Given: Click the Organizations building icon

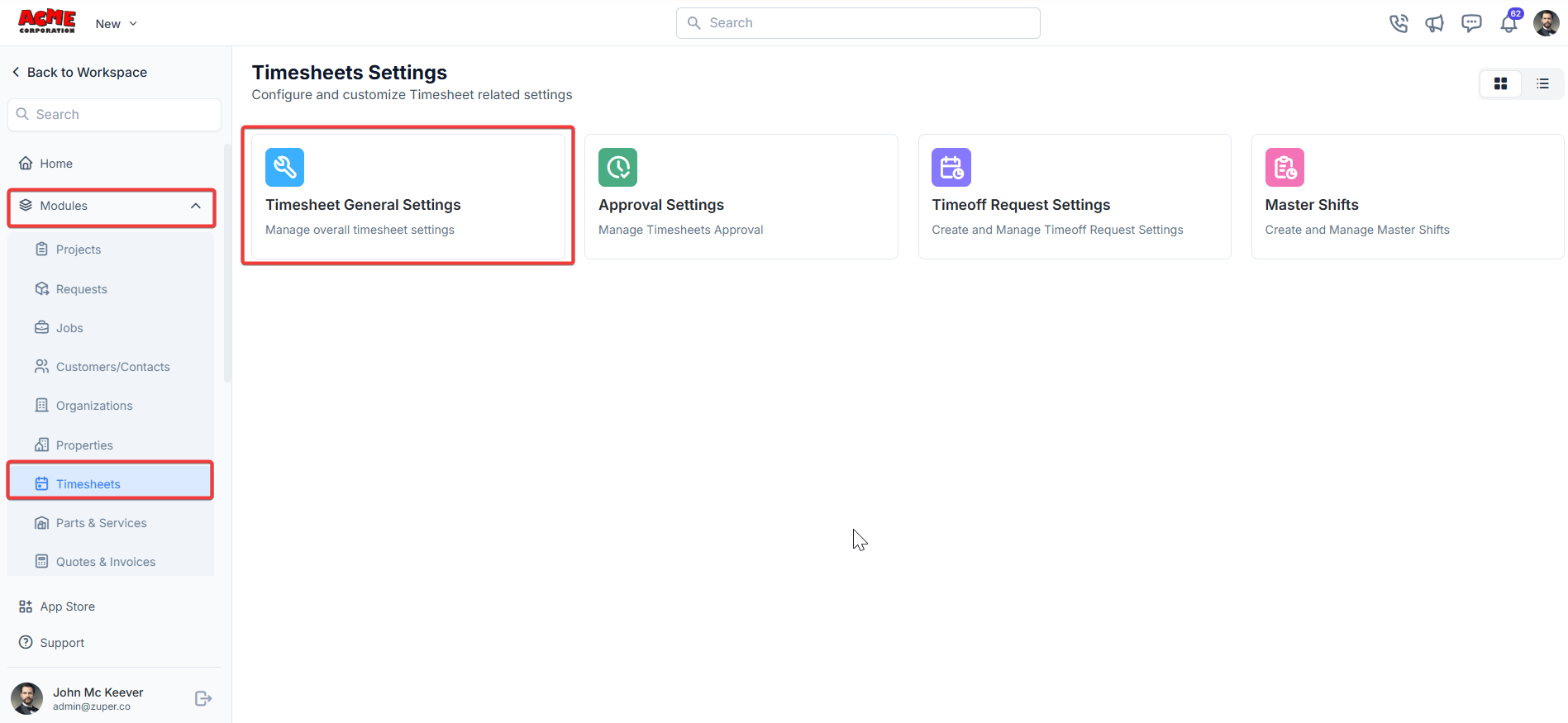Looking at the screenshot, I should [41, 406].
